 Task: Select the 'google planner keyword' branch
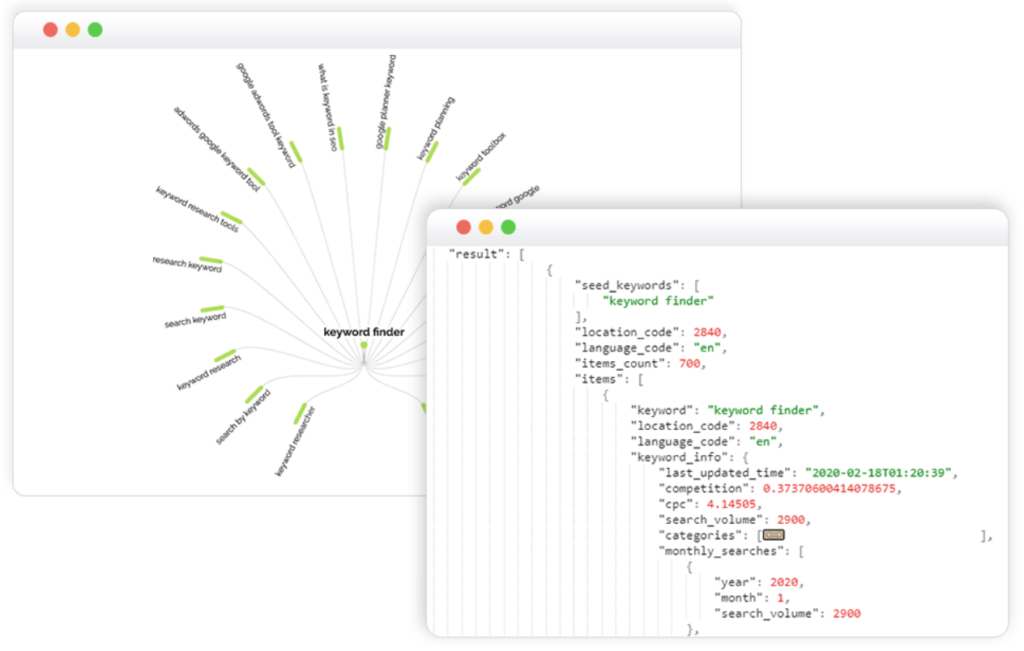(x=385, y=102)
